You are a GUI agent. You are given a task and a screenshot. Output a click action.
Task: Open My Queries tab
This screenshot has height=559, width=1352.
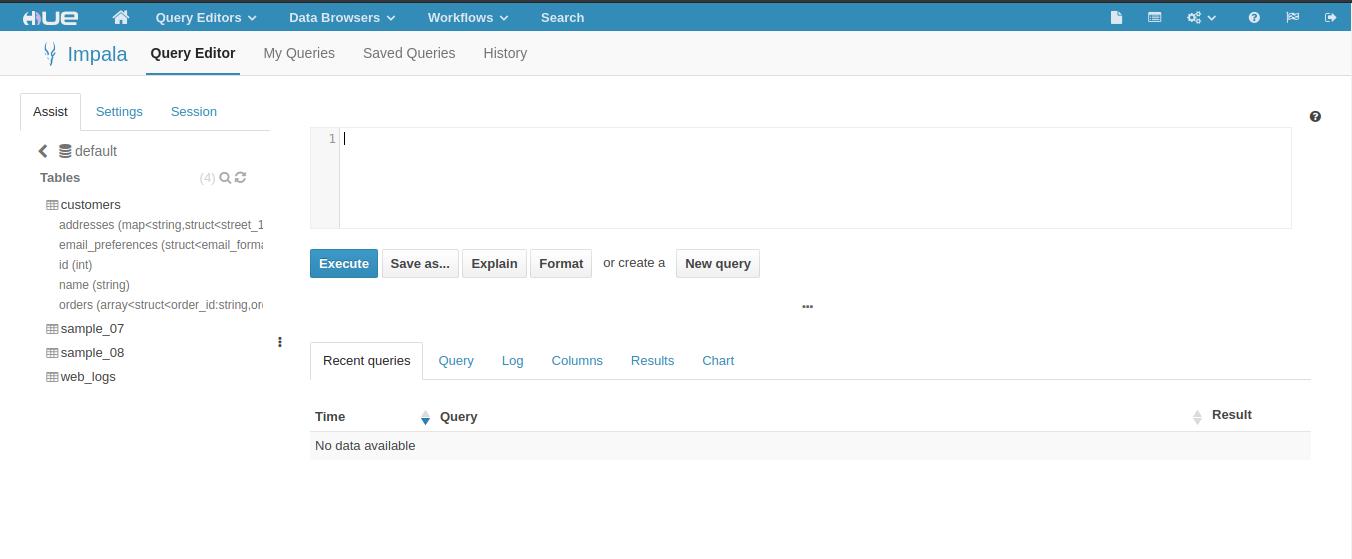tap(299, 53)
